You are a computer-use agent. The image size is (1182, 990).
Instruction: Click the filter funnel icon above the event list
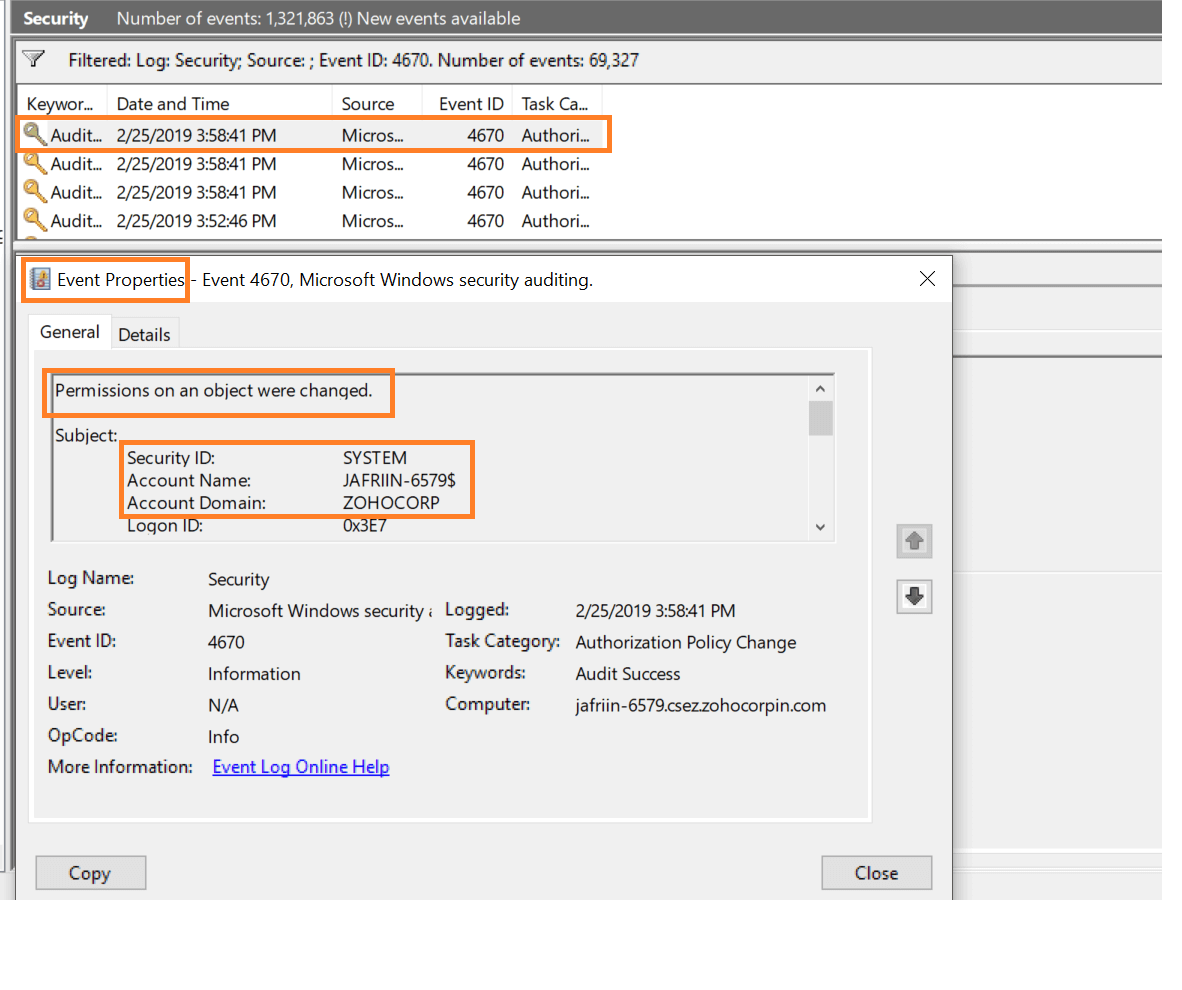[x=35, y=60]
